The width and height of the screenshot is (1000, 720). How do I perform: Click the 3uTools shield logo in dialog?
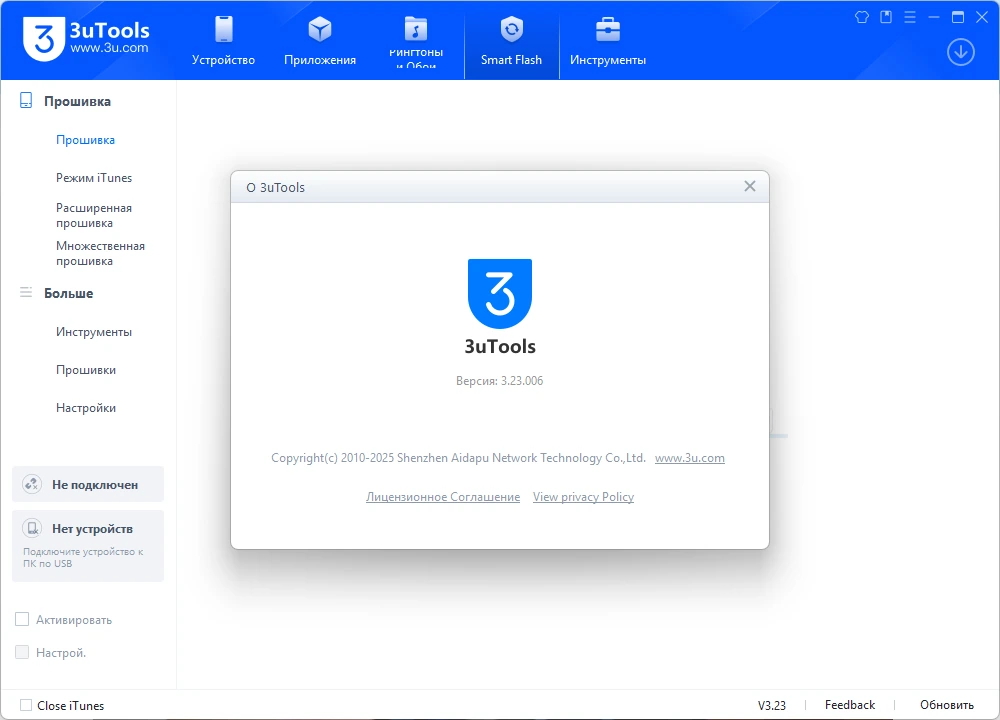[x=500, y=293]
